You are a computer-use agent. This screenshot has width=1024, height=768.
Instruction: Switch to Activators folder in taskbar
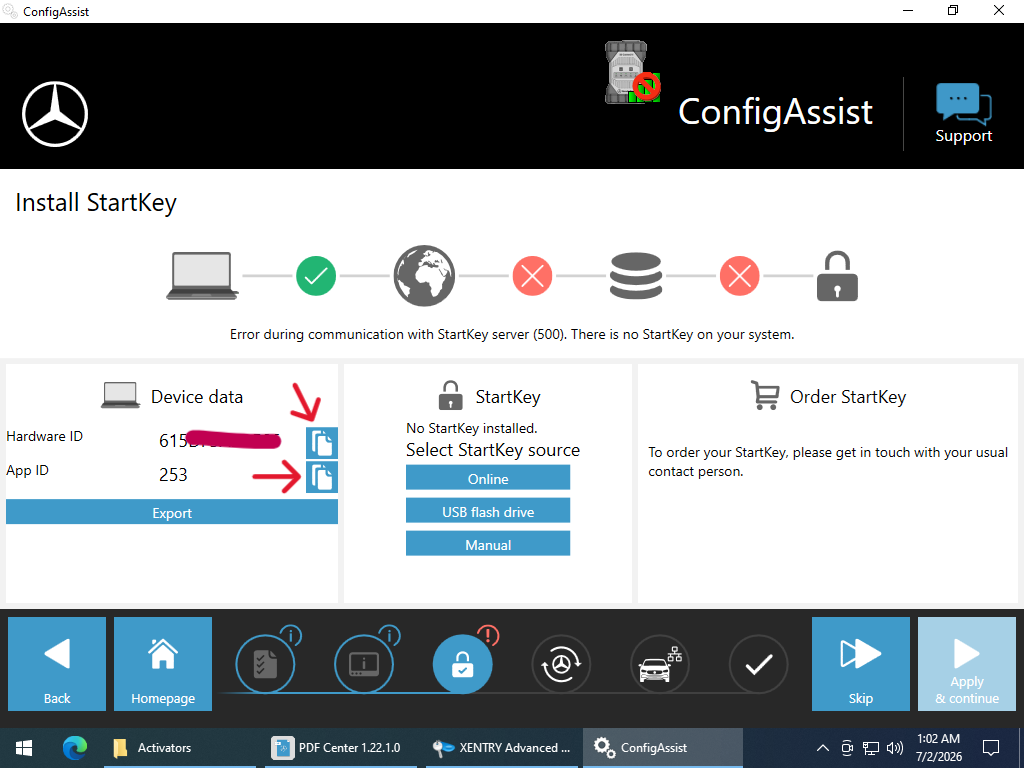(180, 748)
